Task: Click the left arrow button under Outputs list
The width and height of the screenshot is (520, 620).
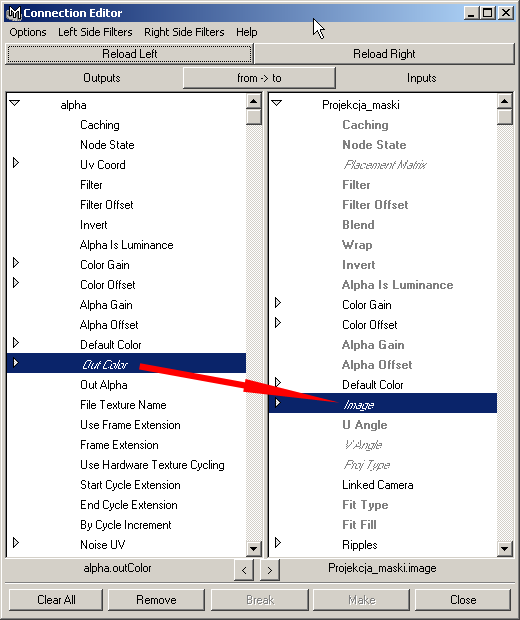Action: tap(244, 570)
